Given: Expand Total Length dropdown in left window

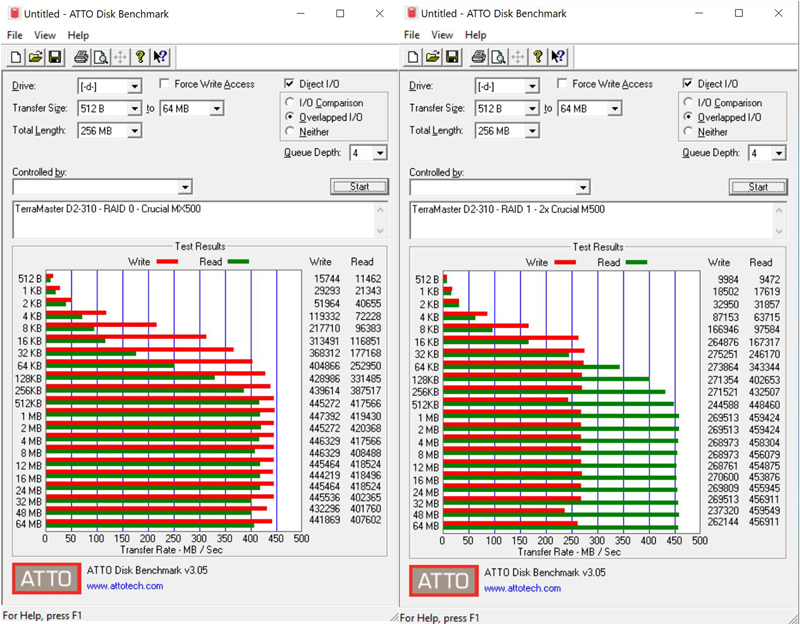Looking at the screenshot, I should pos(134,131).
